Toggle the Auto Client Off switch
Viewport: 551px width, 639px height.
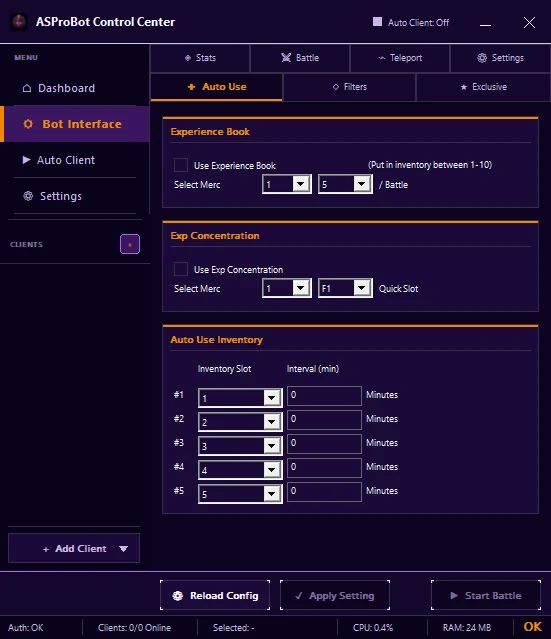point(377,22)
